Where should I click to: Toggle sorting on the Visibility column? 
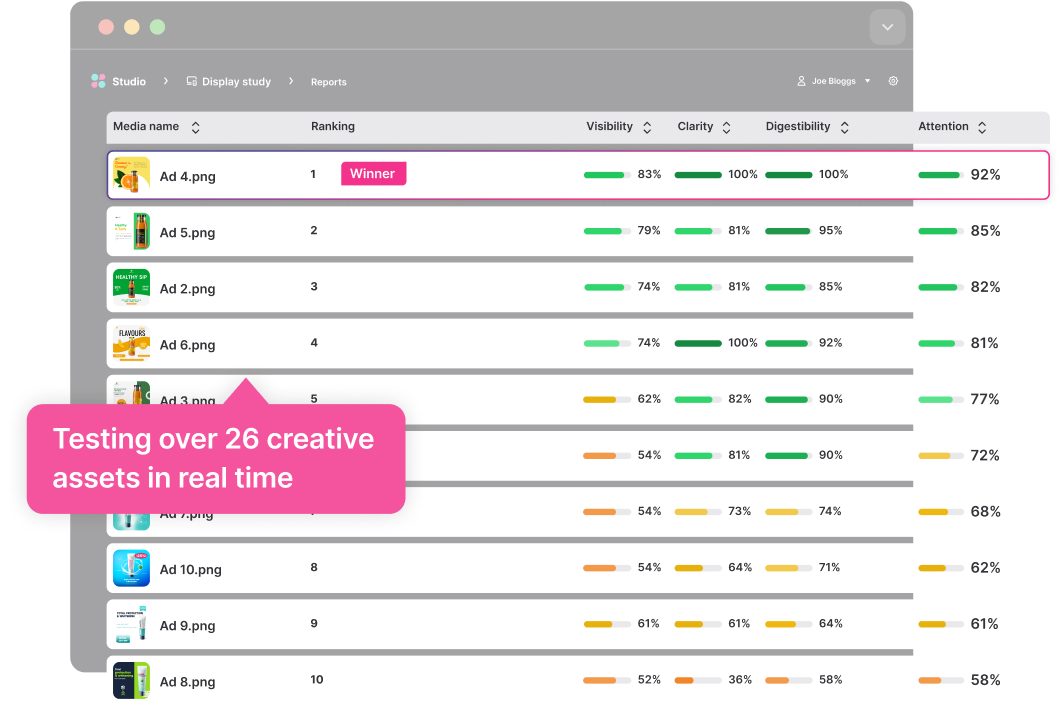(647, 127)
